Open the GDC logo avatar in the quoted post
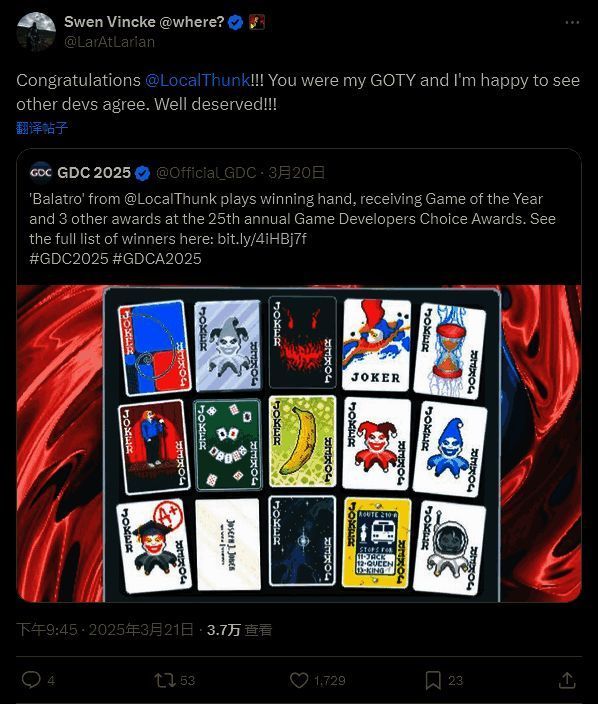The image size is (598, 704). tap(40, 172)
